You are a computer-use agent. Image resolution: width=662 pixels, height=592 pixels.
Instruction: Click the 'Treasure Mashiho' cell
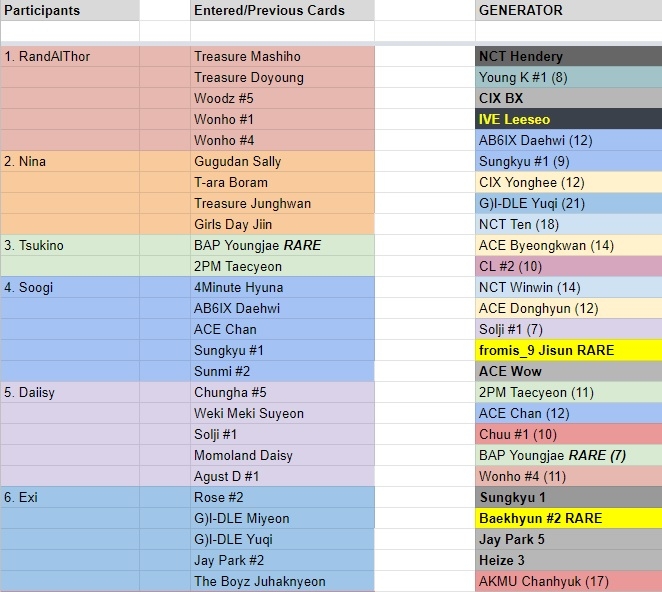coord(282,56)
